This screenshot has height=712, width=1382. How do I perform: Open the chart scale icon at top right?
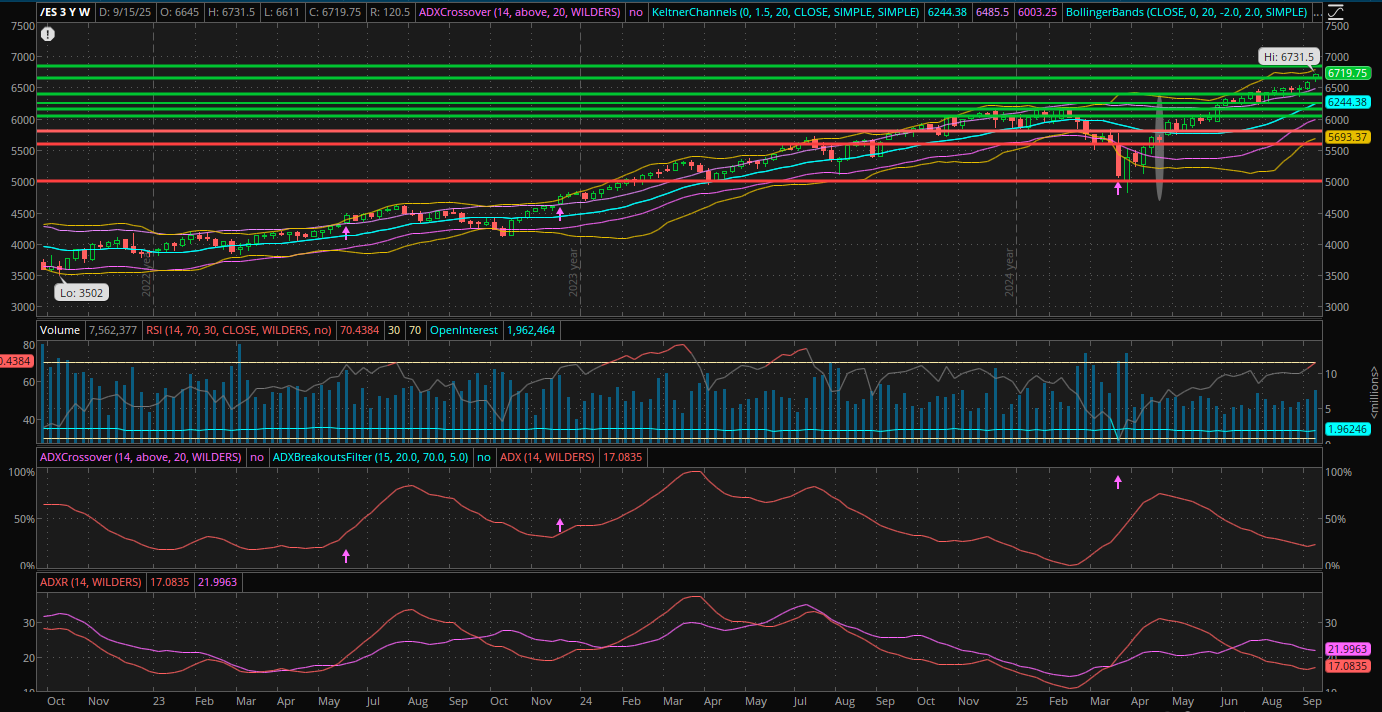tap(1334, 12)
